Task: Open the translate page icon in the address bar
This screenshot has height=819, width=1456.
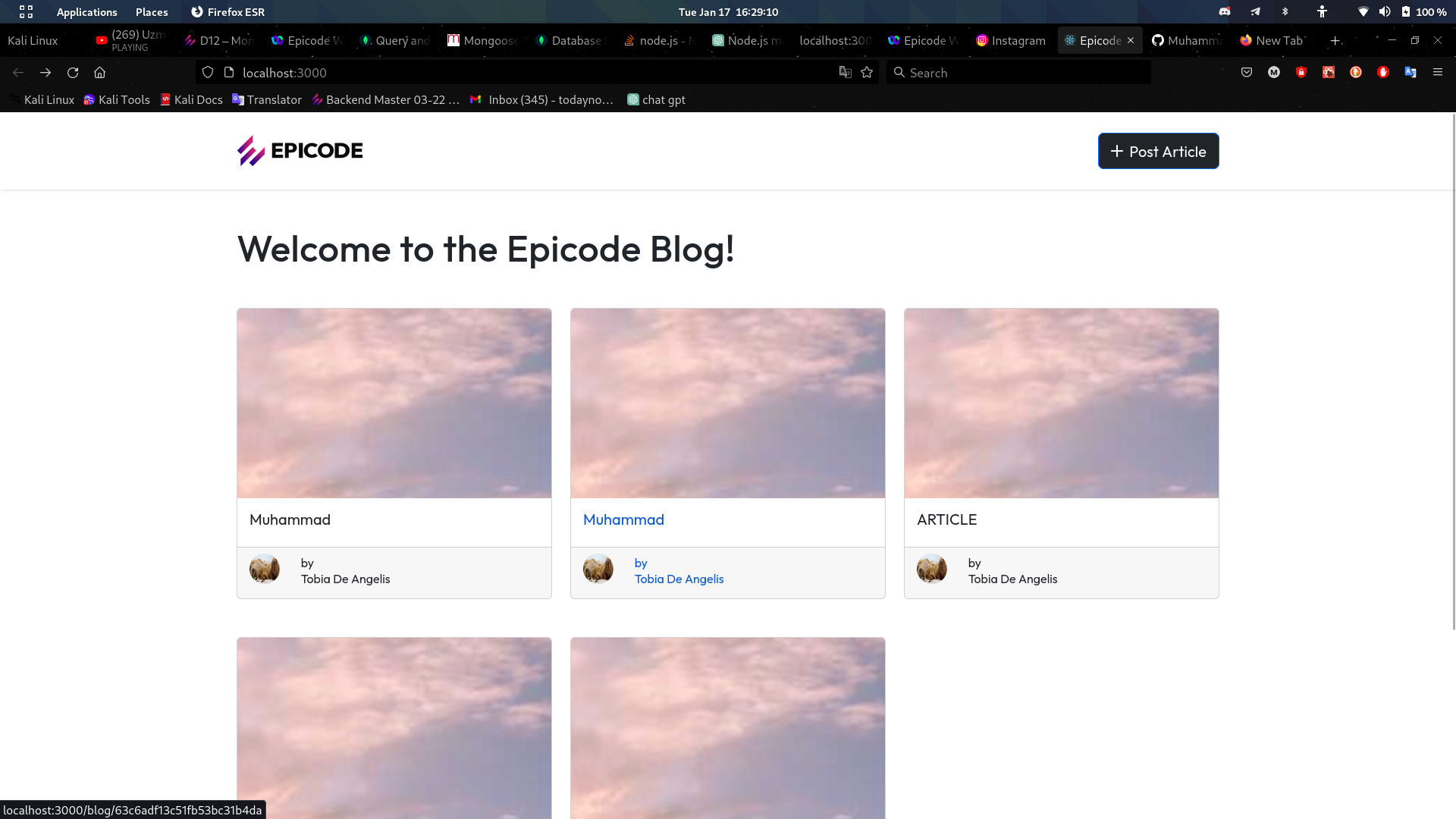Action: [x=845, y=73]
